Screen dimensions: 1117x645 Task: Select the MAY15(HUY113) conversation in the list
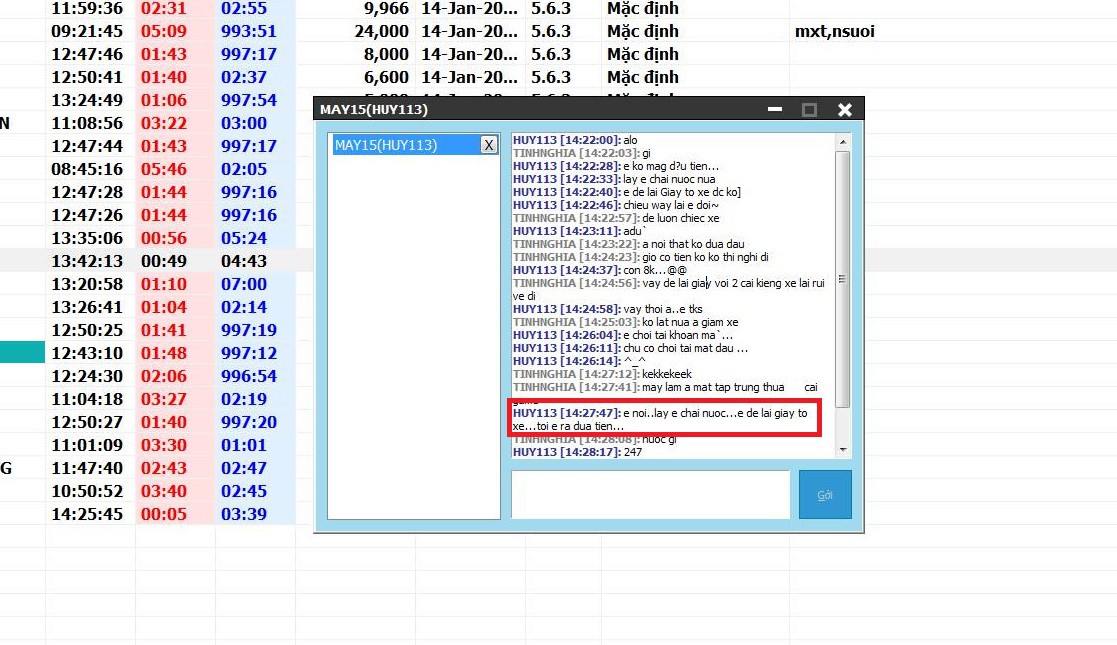coord(407,145)
